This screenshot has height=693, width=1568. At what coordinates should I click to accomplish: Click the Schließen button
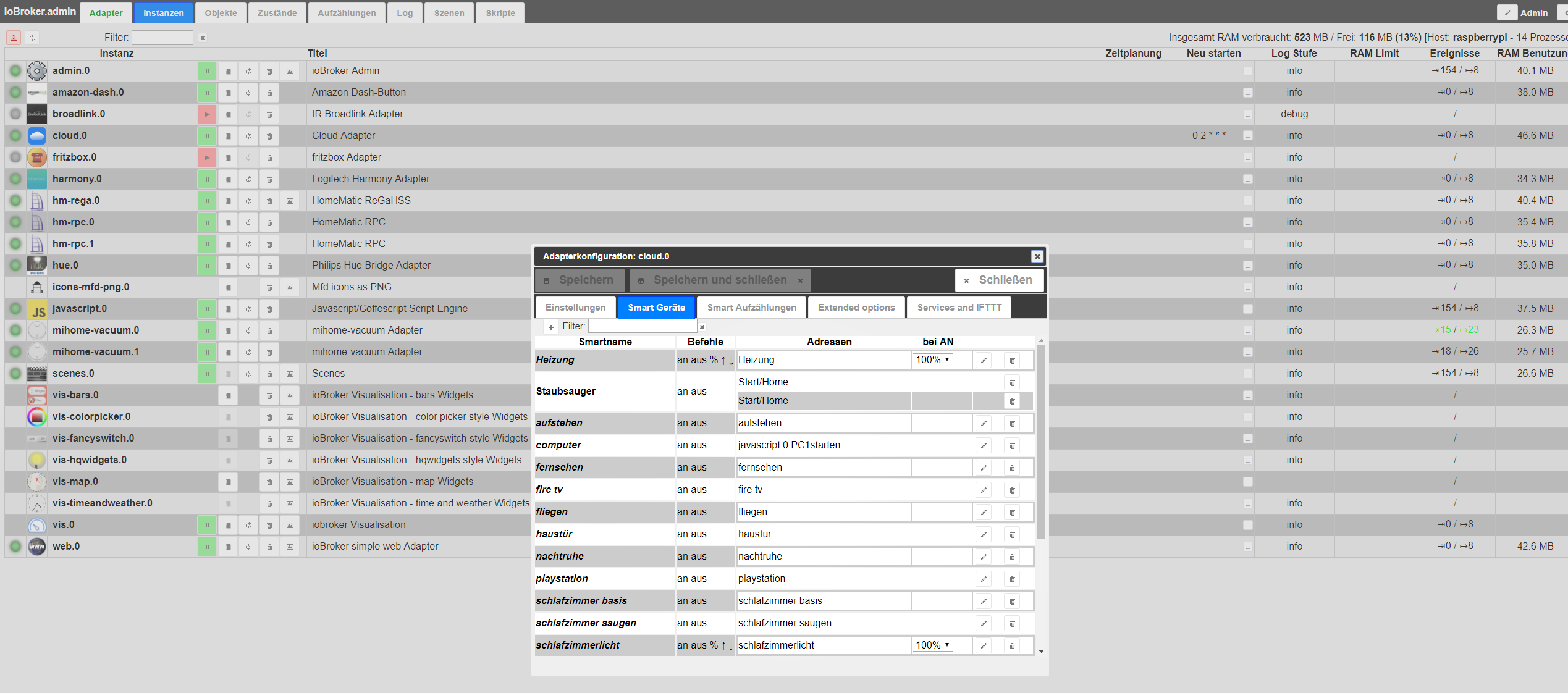tap(998, 280)
